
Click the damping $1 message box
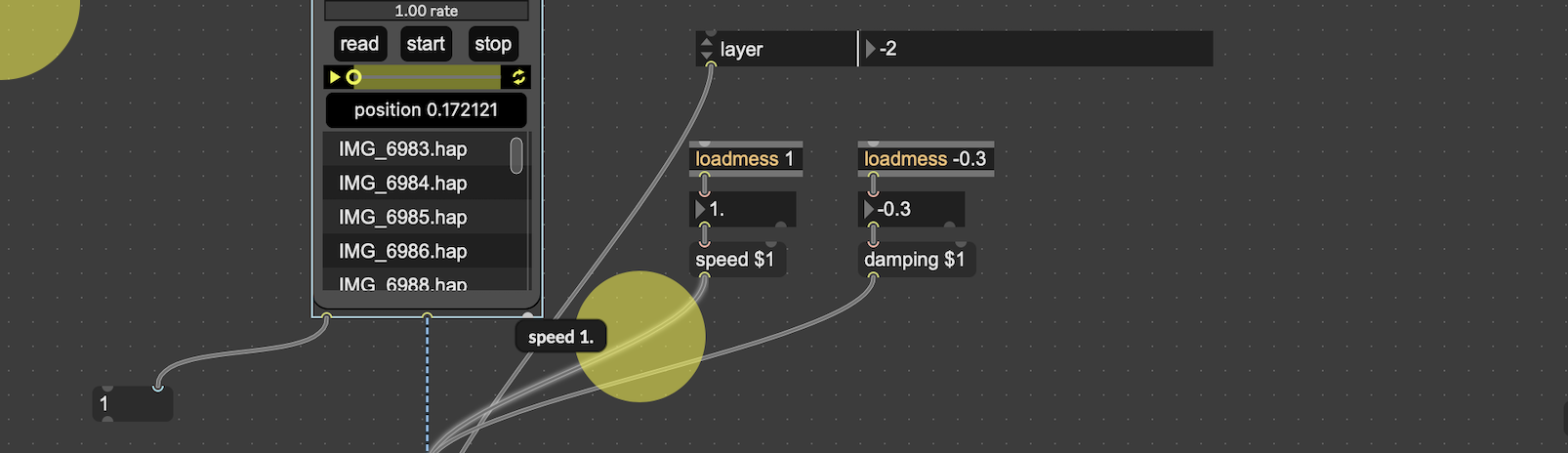(914, 260)
